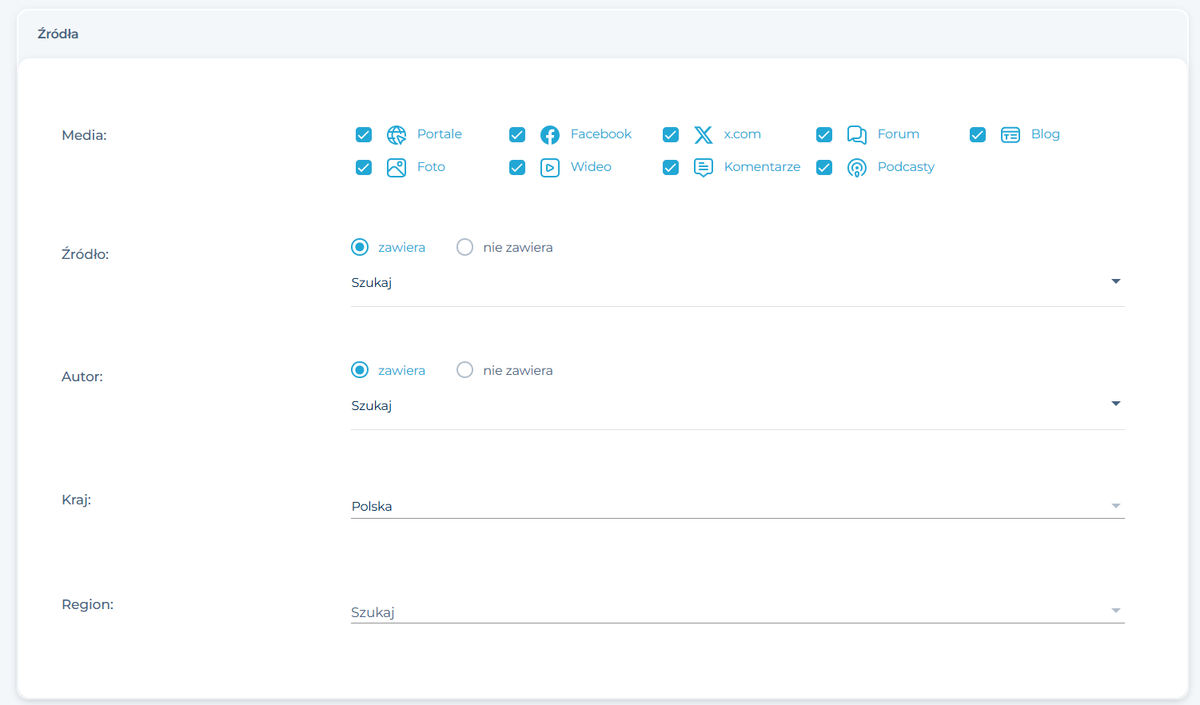Click the Komentarze comment icon
The height and width of the screenshot is (705, 1200).
[704, 168]
